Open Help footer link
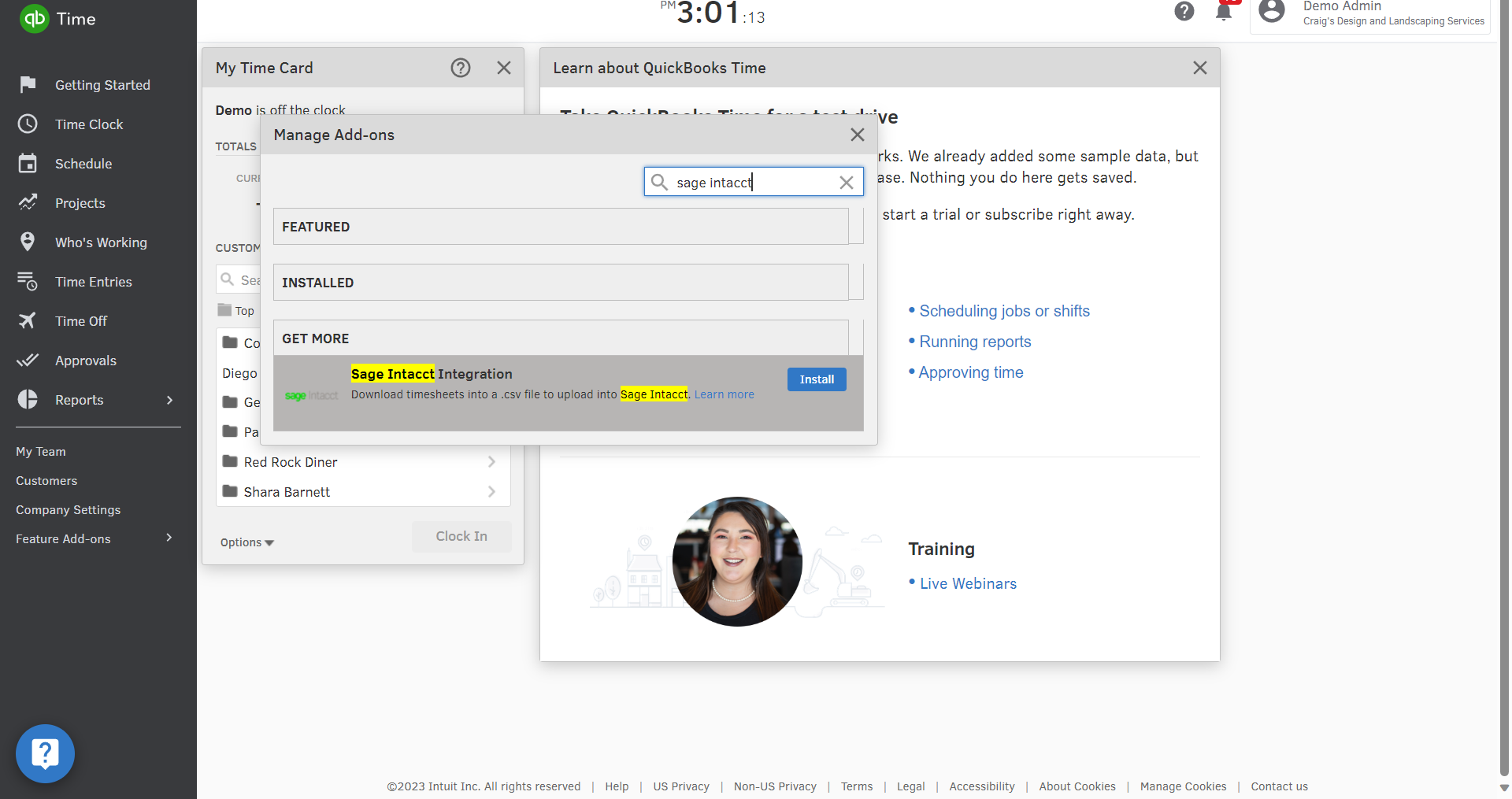 pos(617,786)
